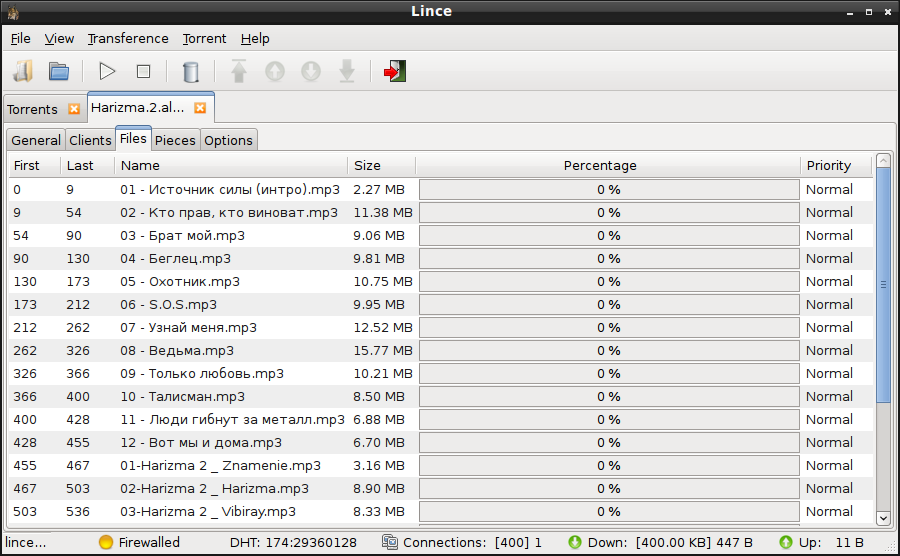The width and height of the screenshot is (900, 556).
Task: Click the Connections icon in status bar
Action: (390, 542)
